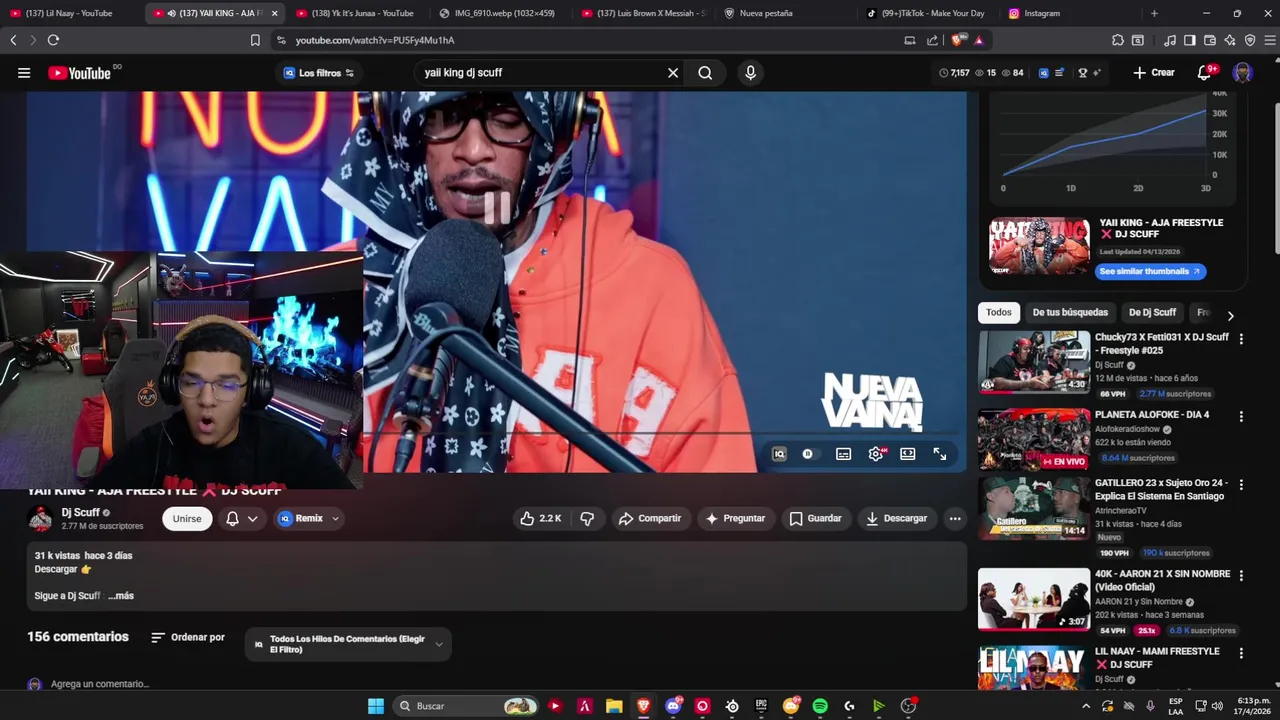
Task: Switch to the TikTok - Make Your Day tab
Action: click(928, 13)
